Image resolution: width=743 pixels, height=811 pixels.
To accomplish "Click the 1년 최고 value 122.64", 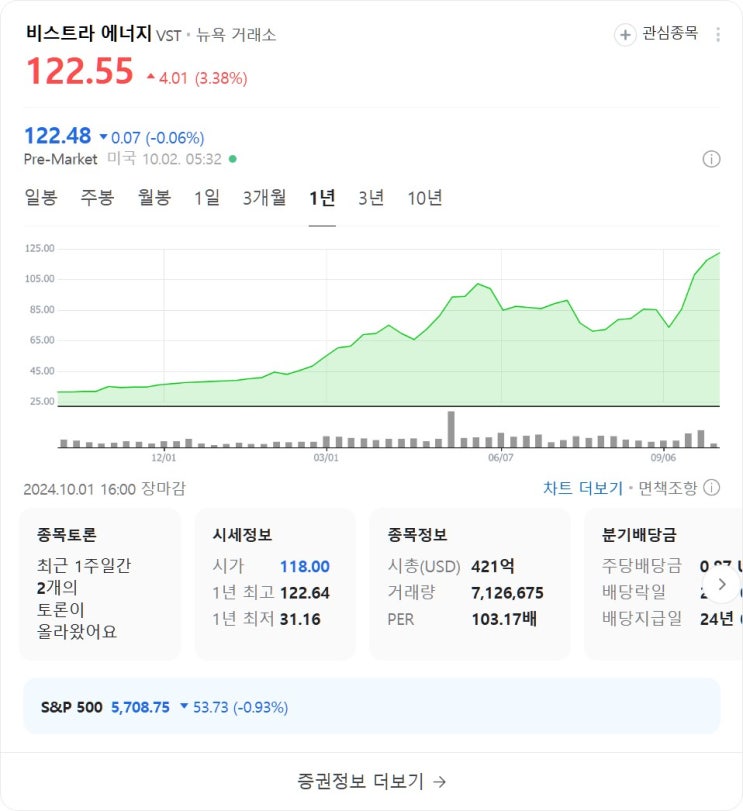I will coord(305,593).
